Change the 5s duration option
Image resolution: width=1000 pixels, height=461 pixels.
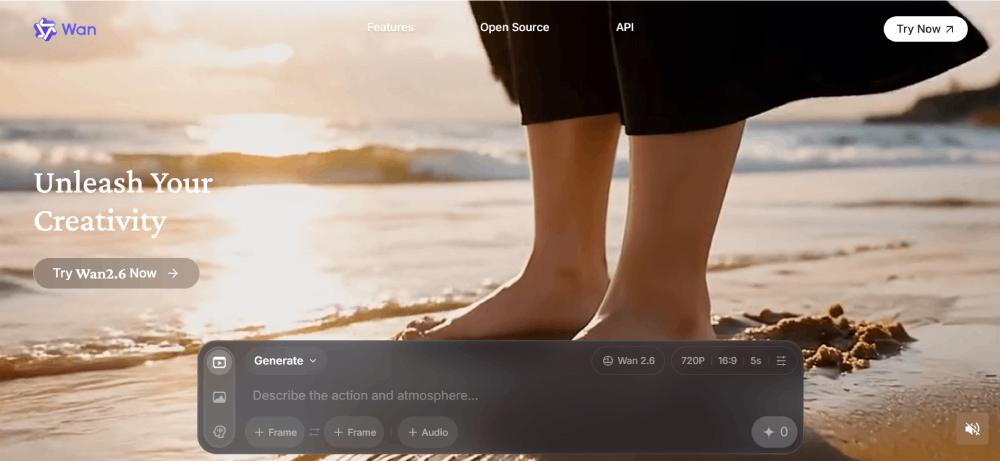(x=756, y=361)
